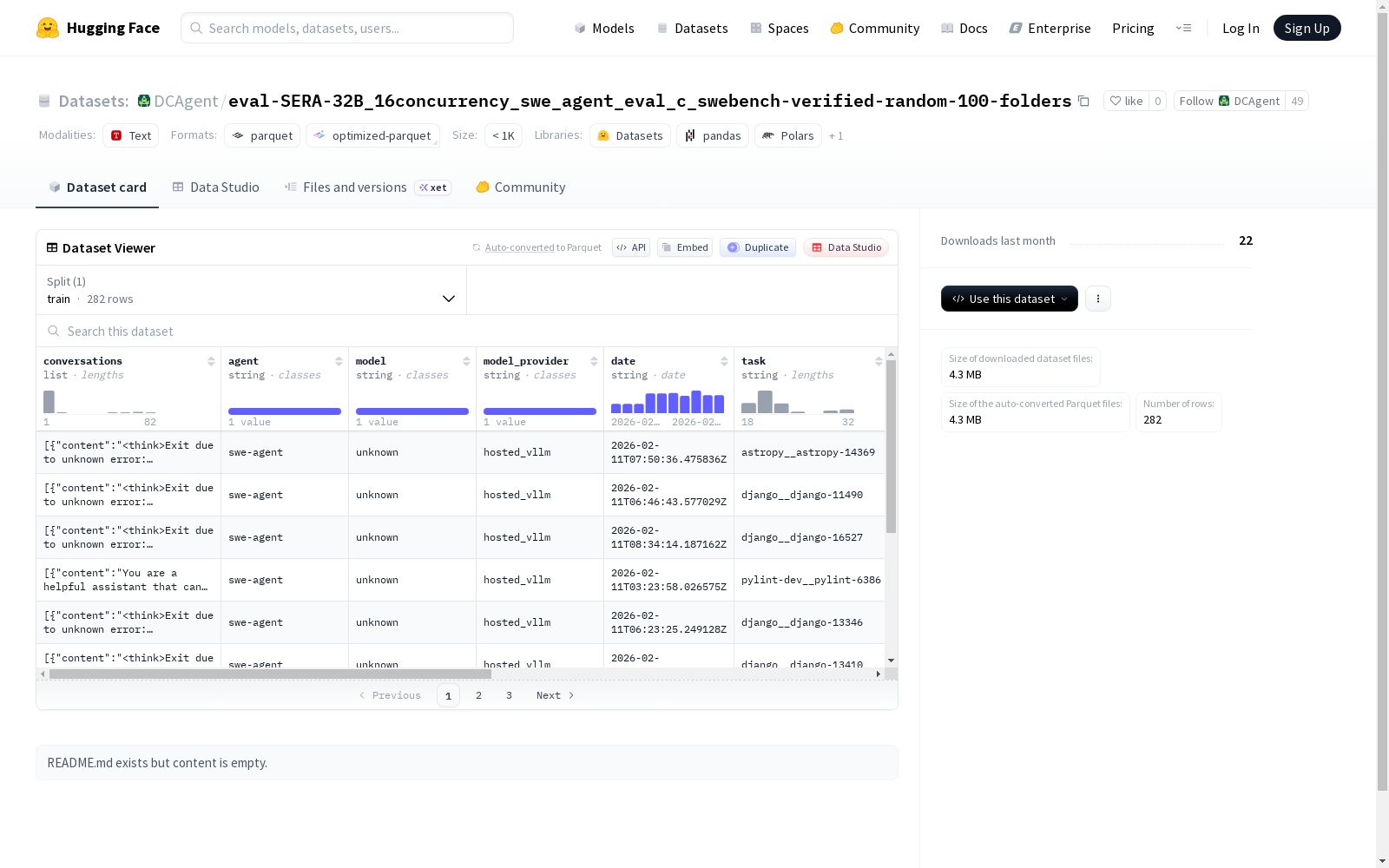Viewport: 1389px width, 868px height.
Task: Click the Datasets library tag
Action: pos(630,135)
